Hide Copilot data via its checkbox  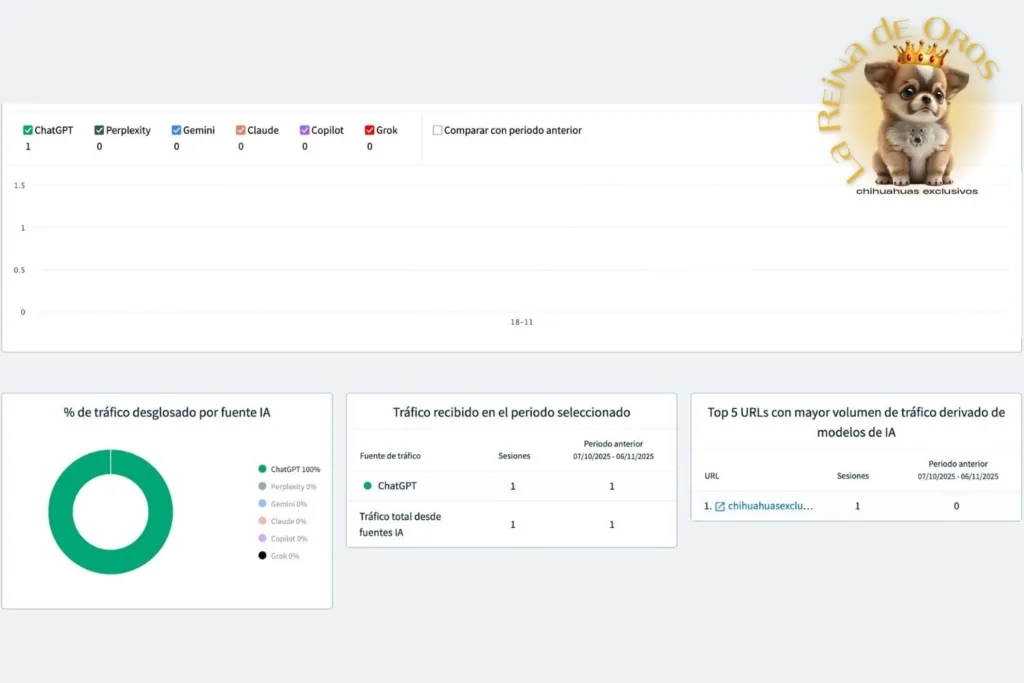click(304, 130)
